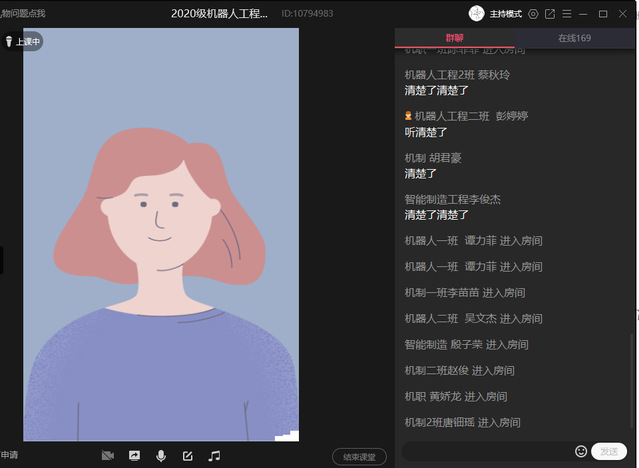Viewport: 639px width, 468px height.
Task: Click the presenter video thumbnail
Action: tap(161, 234)
